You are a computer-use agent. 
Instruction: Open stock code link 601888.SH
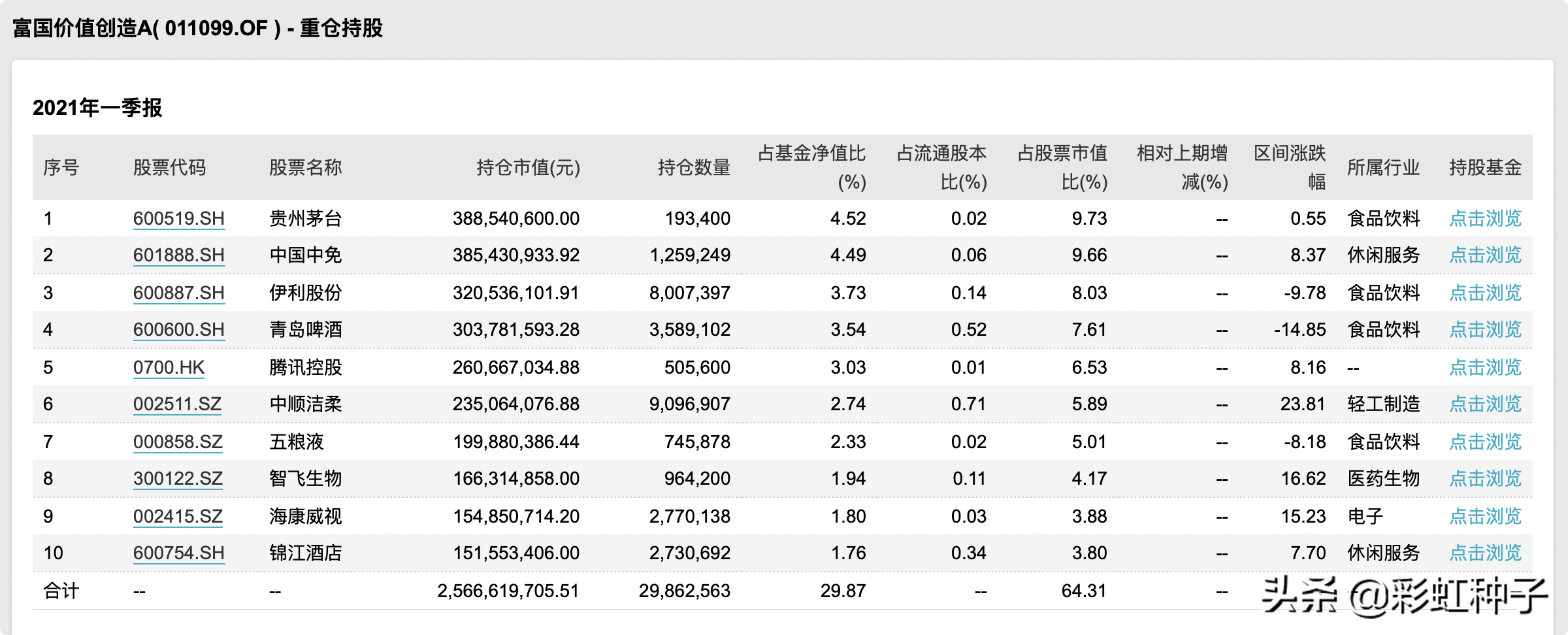(178, 255)
